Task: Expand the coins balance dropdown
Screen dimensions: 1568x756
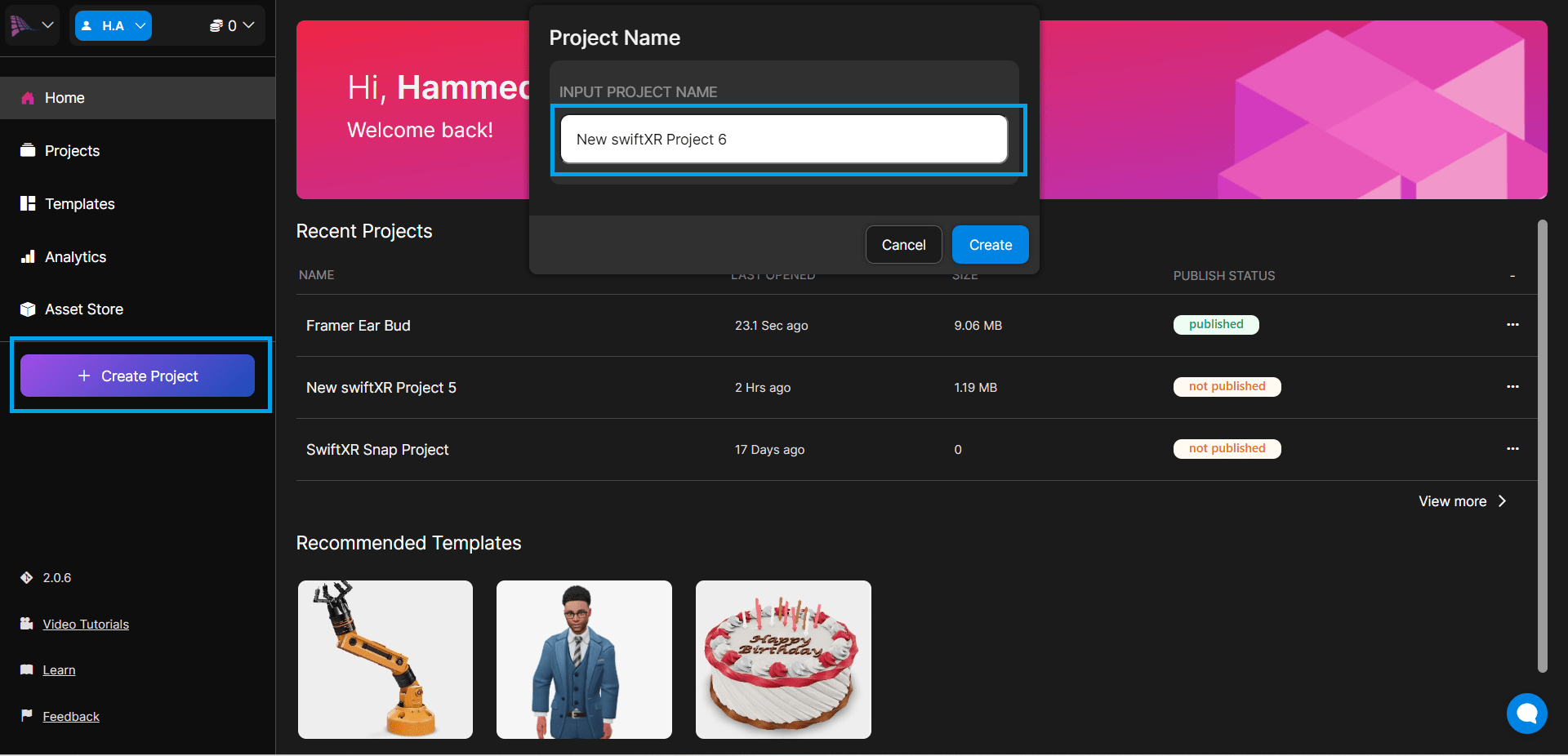Action: [x=232, y=25]
